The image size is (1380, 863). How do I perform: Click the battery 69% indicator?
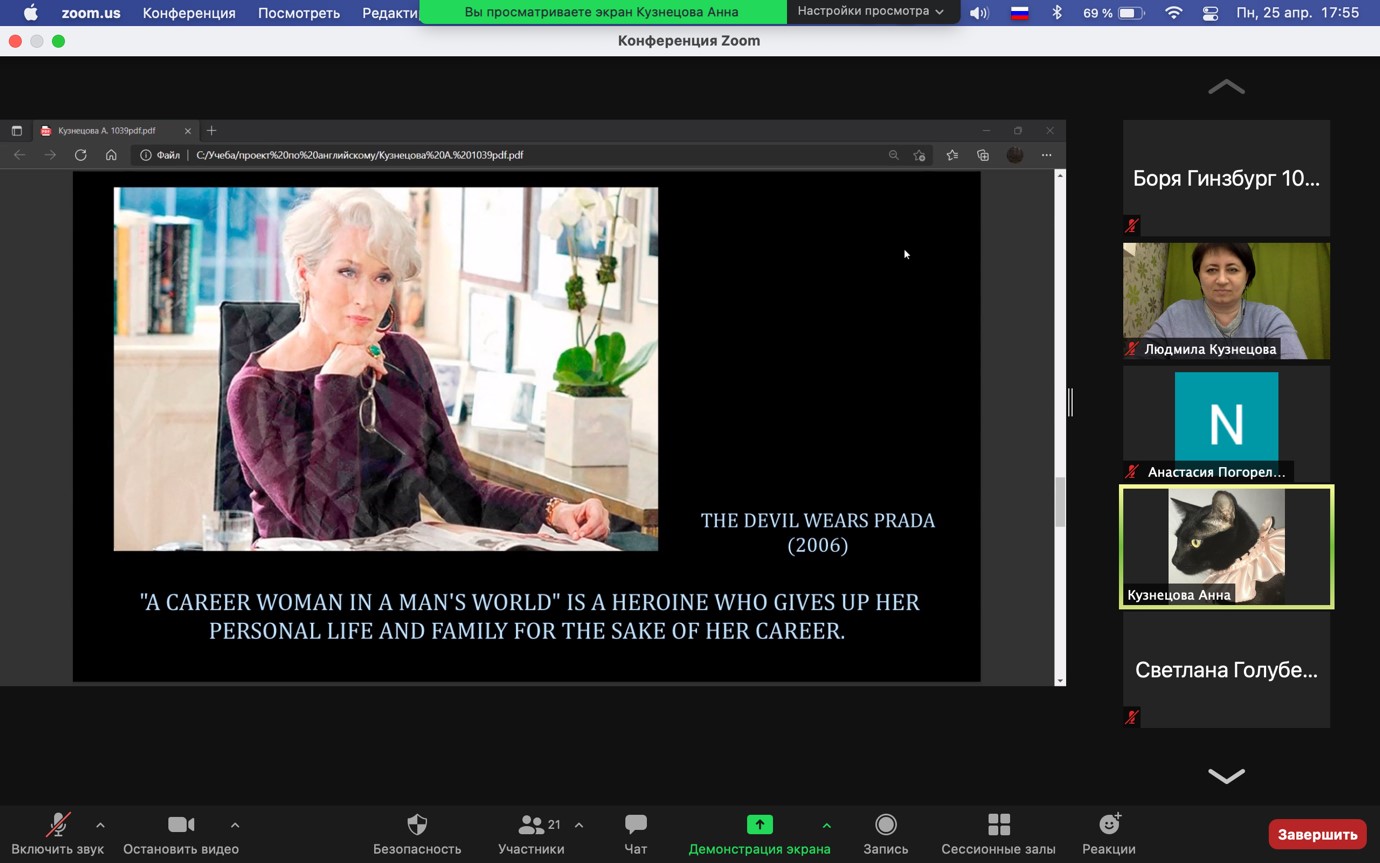point(1113,13)
